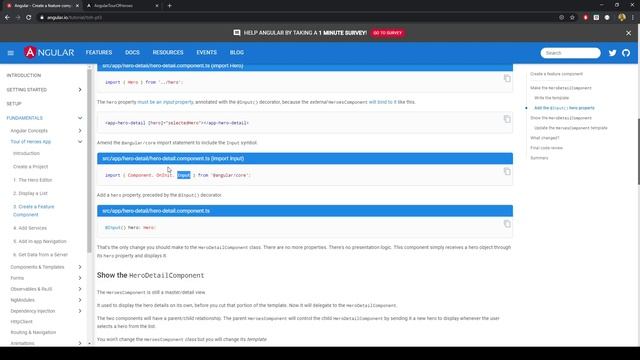This screenshot has width=640, height=360.
Task: Open the BLOG nav item
Action: (237, 53)
